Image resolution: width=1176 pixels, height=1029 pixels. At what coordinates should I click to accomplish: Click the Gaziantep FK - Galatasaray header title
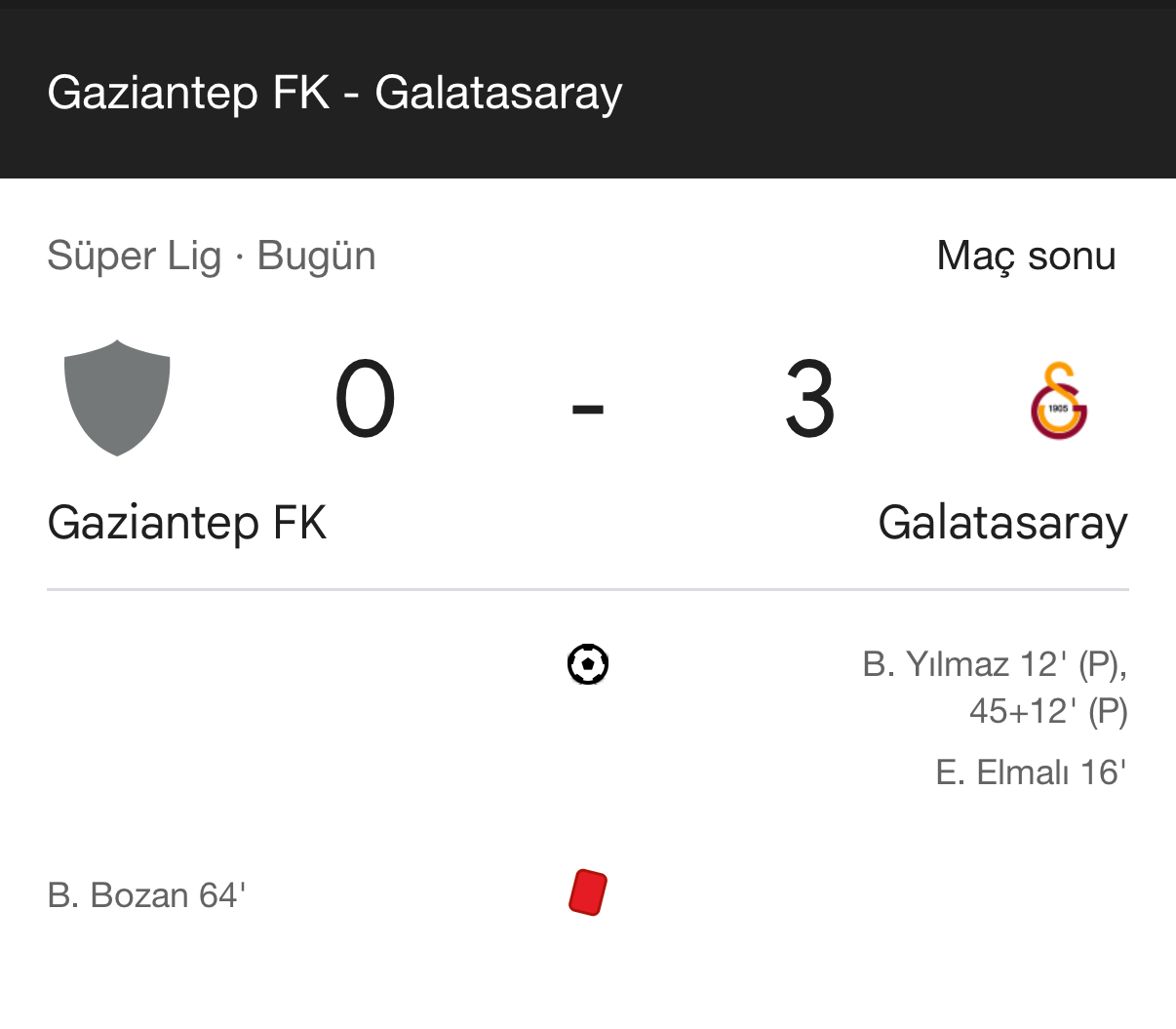pos(334,94)
